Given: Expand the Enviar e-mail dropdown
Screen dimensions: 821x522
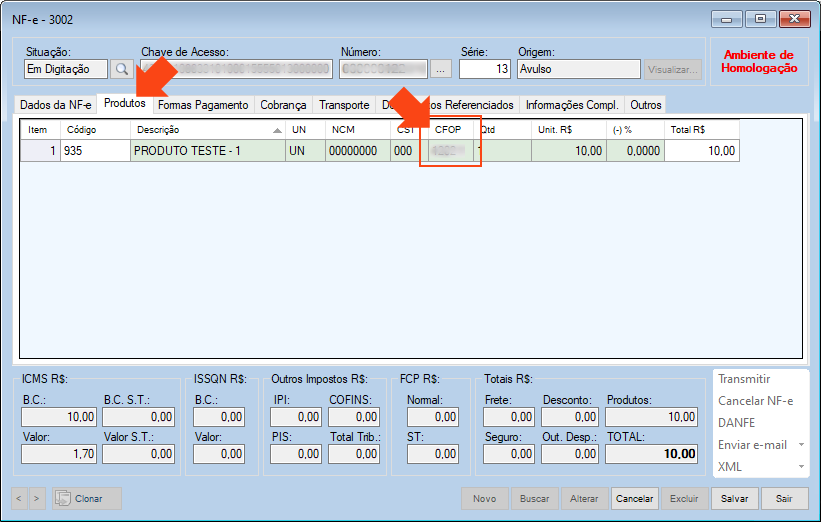Looking at the screenshot, I should tap(800, 445).
